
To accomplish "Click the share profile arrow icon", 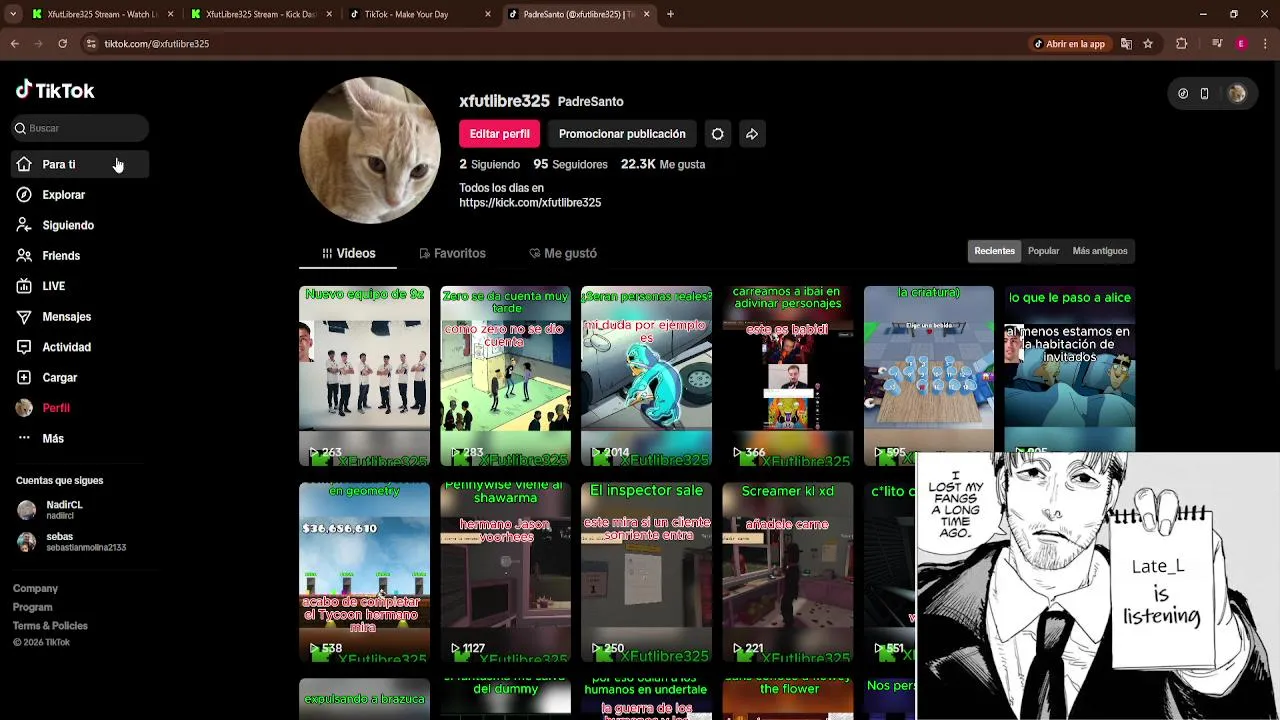I will (752, 134).
